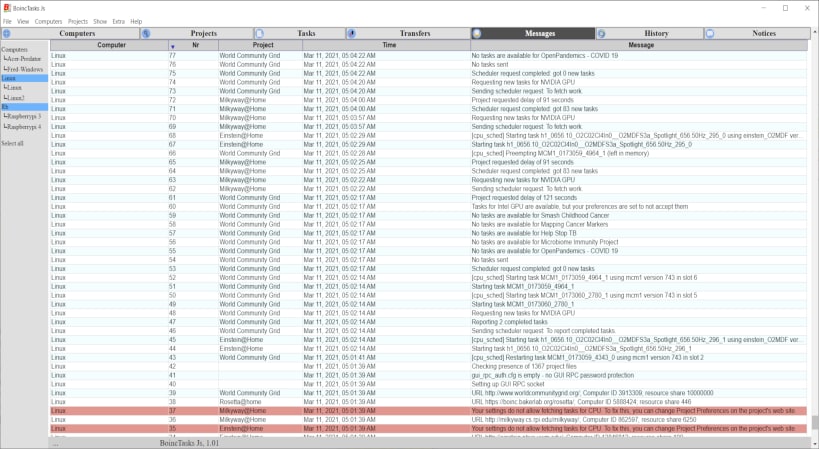Select Fred-Windows in the computers tree
The image size is (819, 449).
click(25, 69)
